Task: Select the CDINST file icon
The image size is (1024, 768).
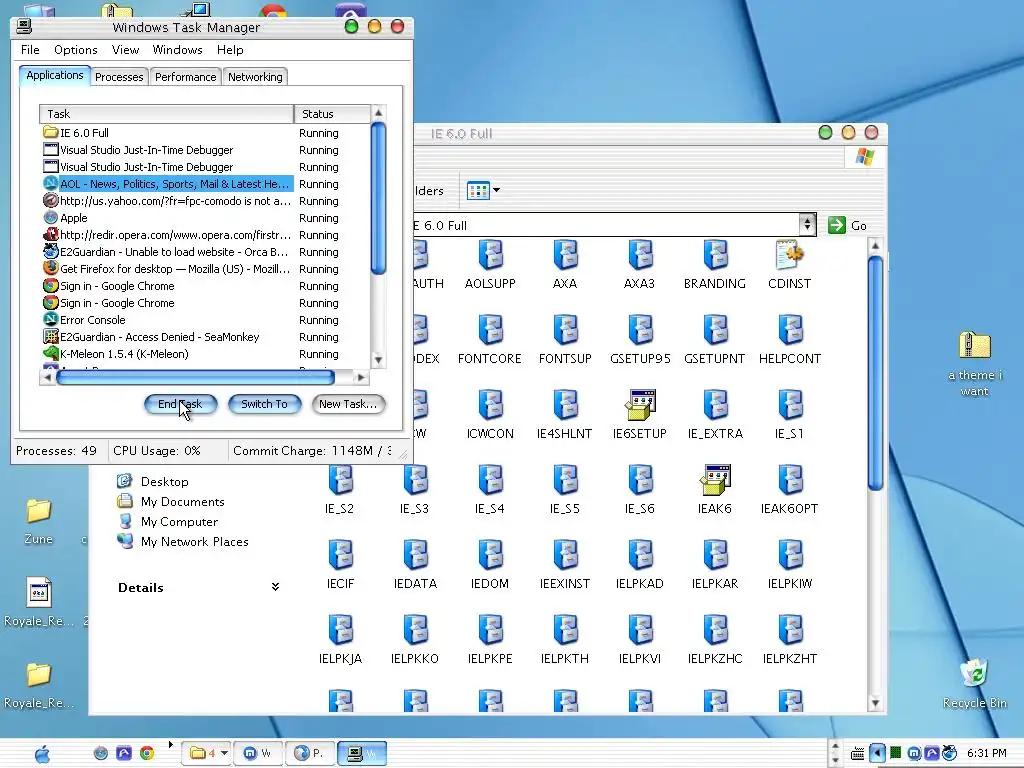Action: 790,265
